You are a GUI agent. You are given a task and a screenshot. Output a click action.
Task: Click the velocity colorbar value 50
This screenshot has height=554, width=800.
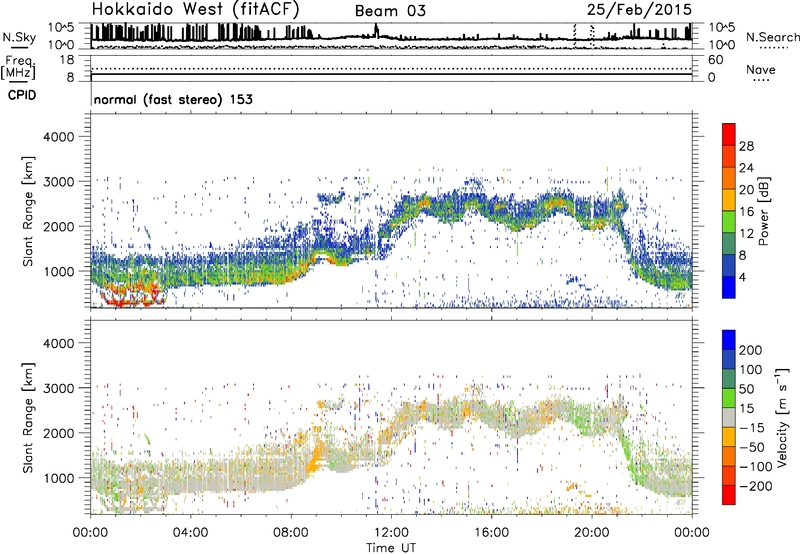(x=746, y=389)
